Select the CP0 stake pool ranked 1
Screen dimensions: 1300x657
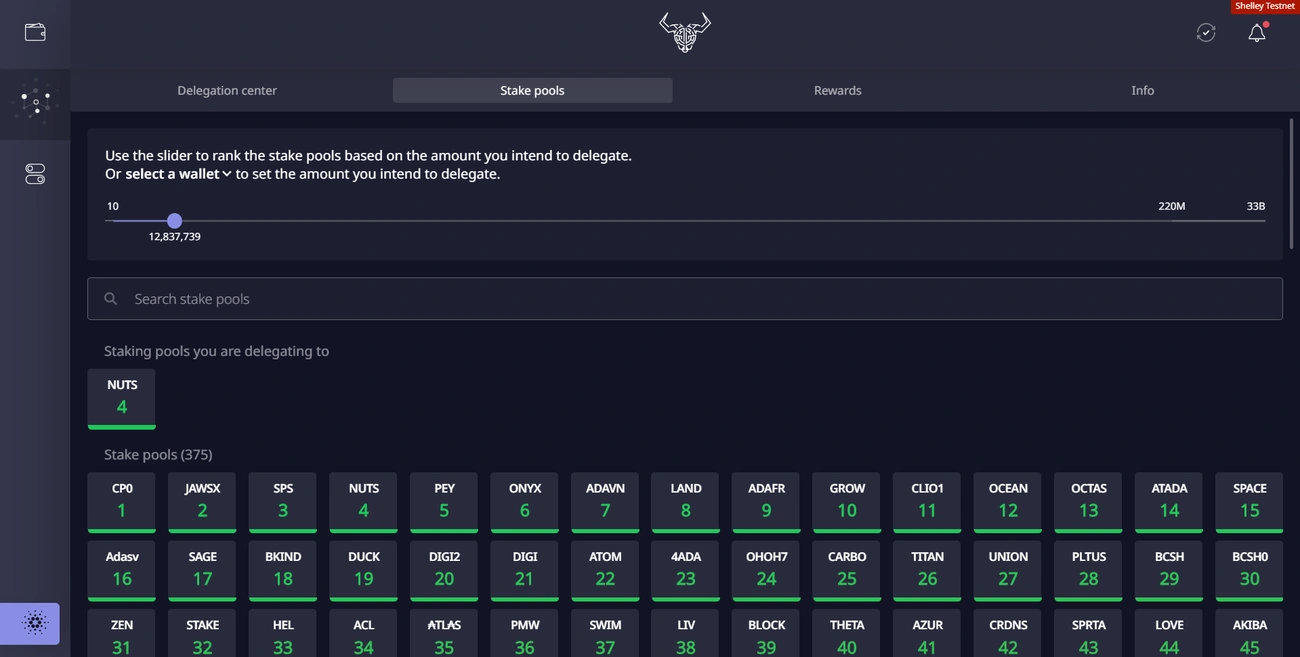pos(121,501)
